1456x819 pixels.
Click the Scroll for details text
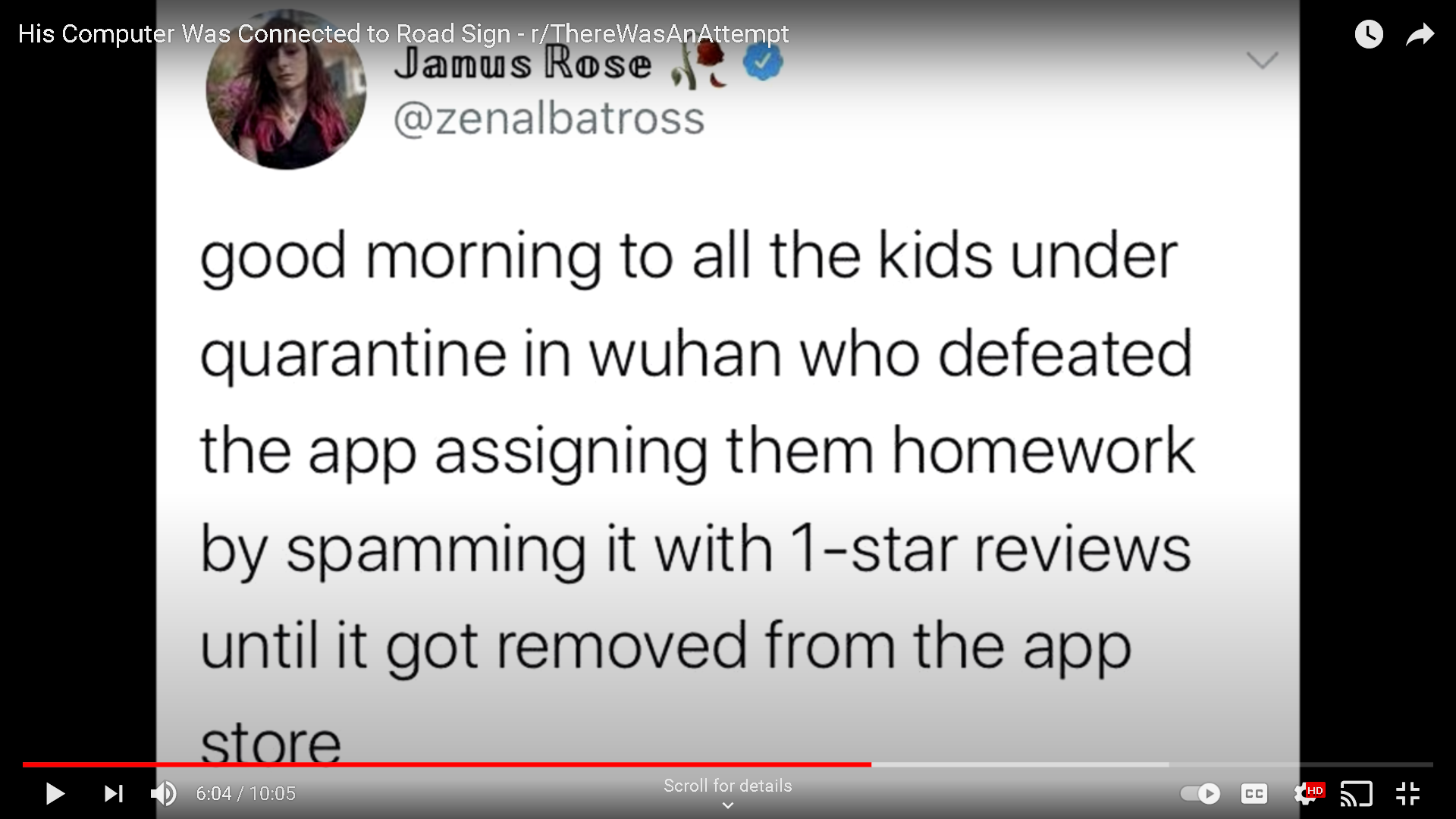pos(728,786)
